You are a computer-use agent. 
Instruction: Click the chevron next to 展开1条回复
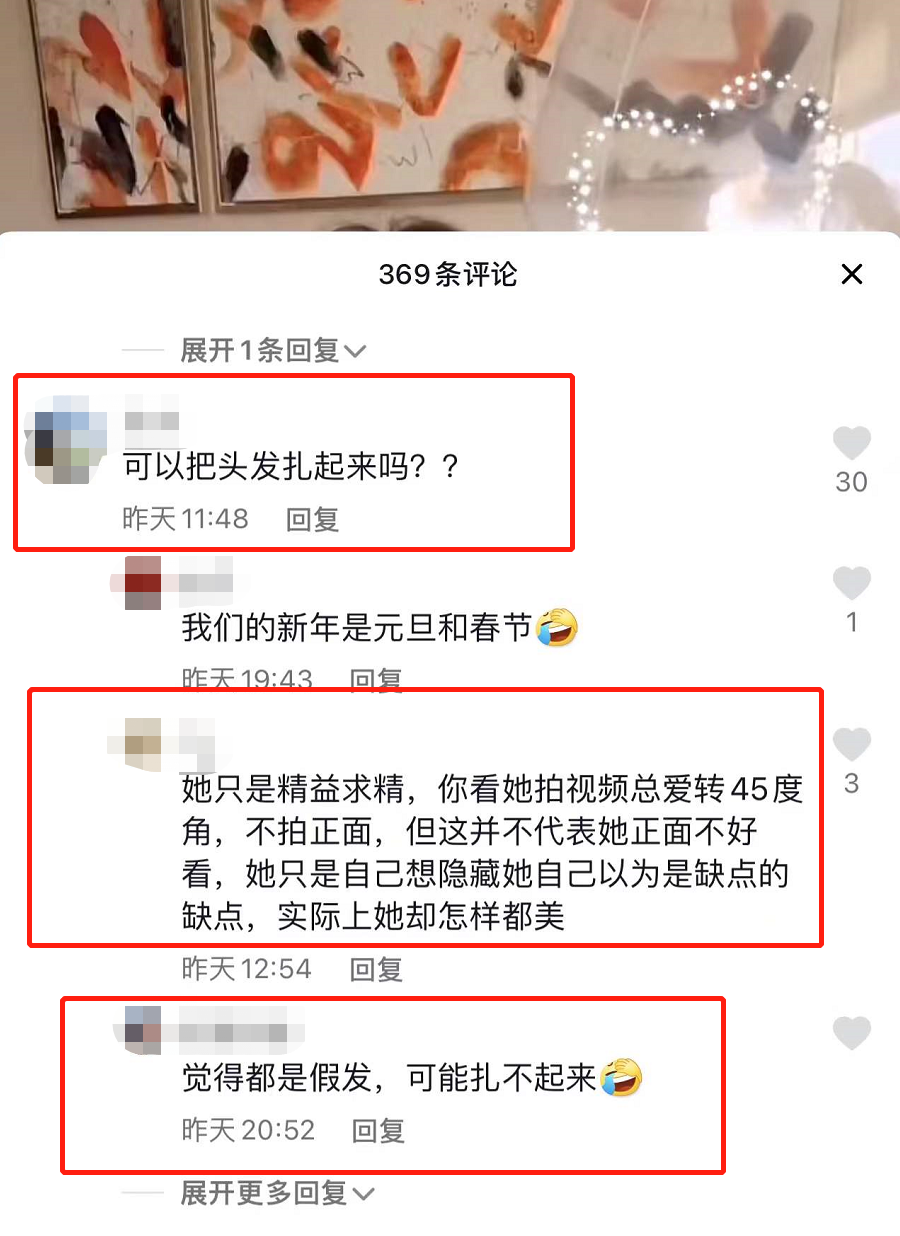click(x=355, y=352)
